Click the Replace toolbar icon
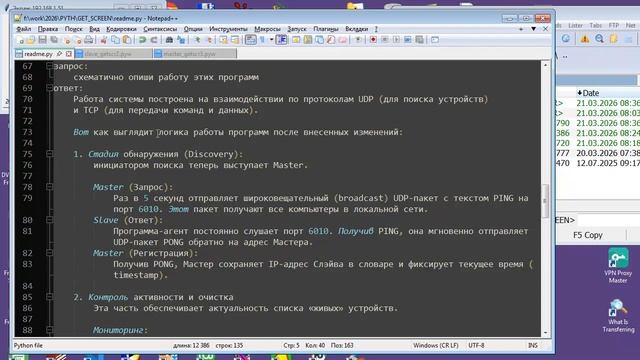 [x=181, y=40]
